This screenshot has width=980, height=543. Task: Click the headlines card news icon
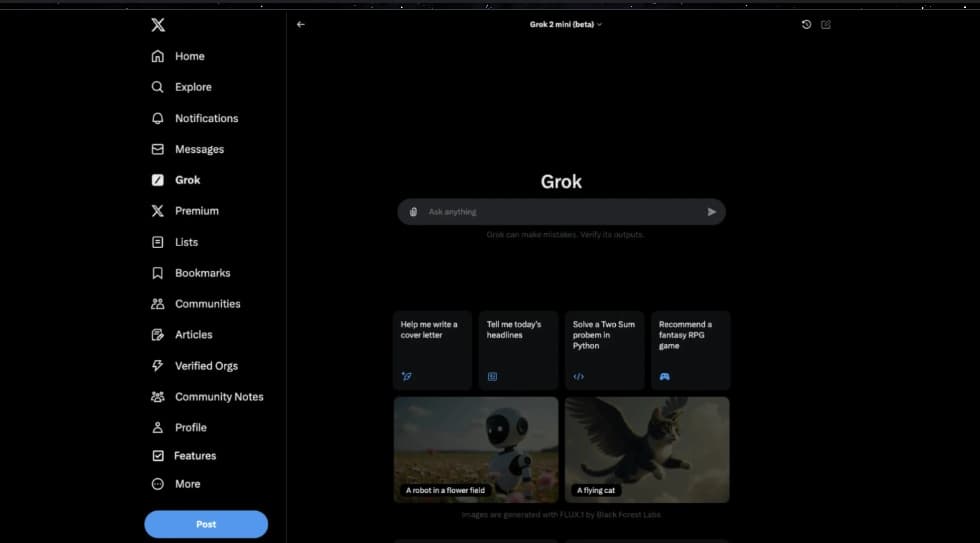492,376
